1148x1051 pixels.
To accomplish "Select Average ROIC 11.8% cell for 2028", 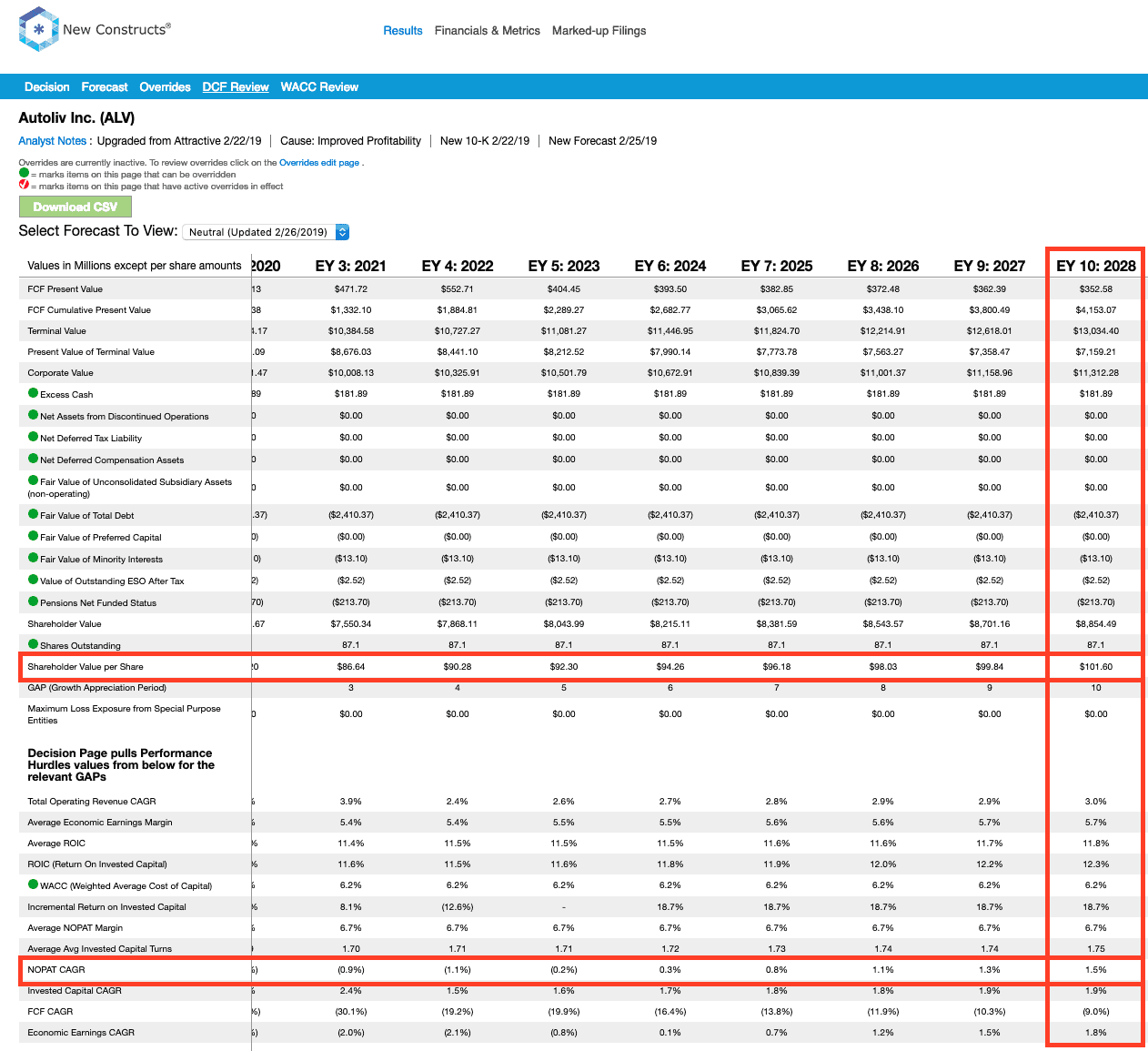I will (x=1096, y=844).
